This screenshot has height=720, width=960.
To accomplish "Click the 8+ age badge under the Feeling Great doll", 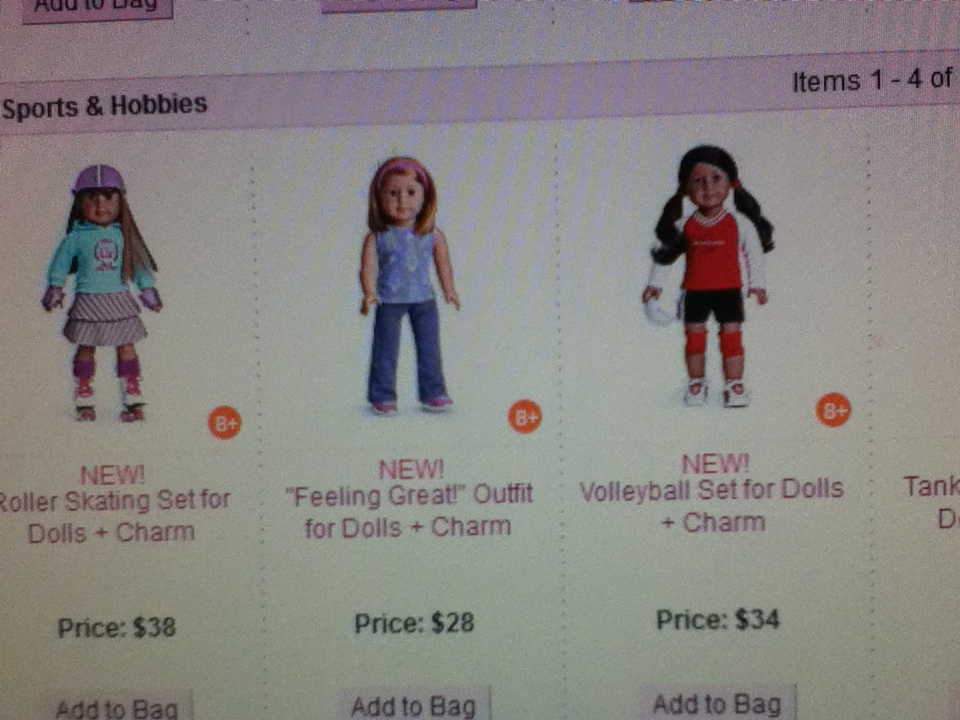I will [x=525, y=417].
